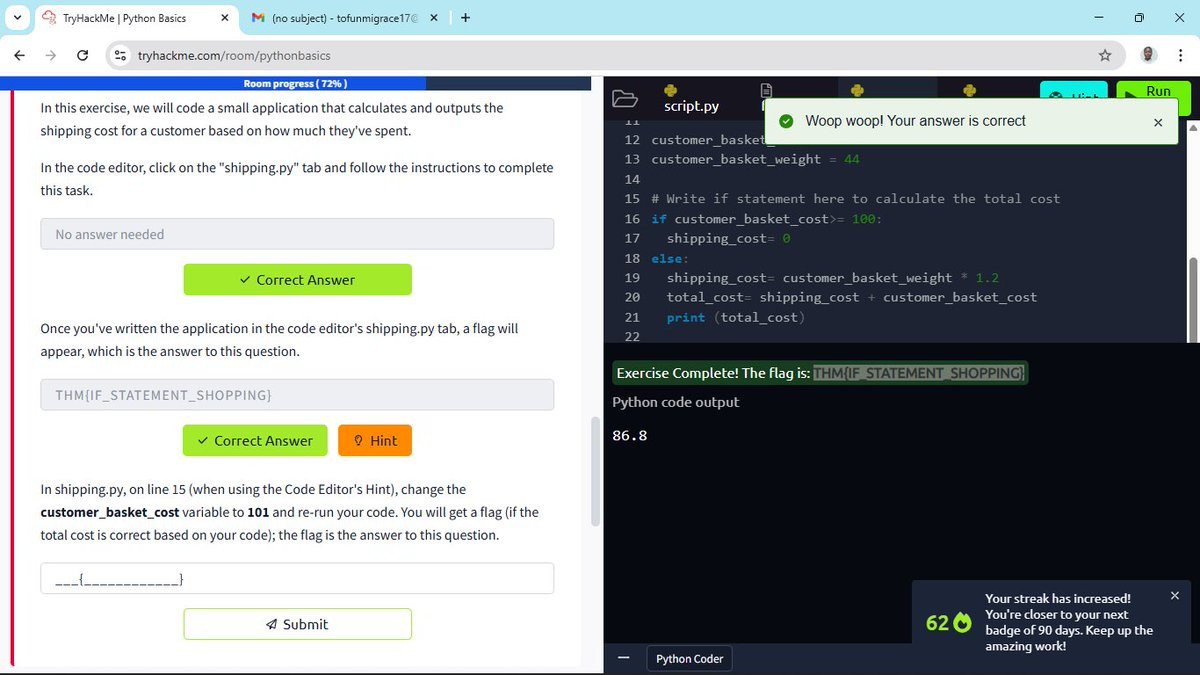Click the TryHackMe favicon on first tab

(48, 18)
